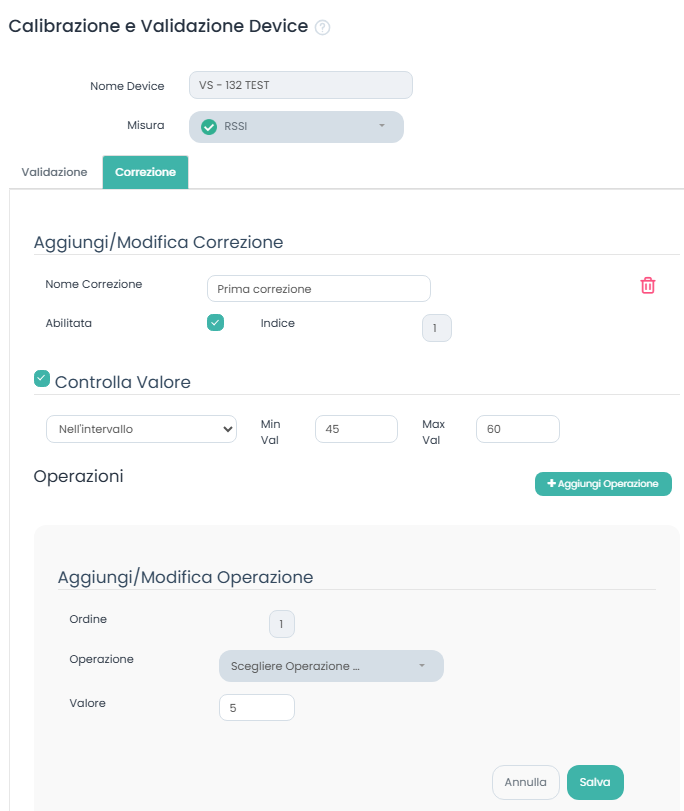Open the Misura RSSI dropdown
684x811 pixels.
click(296, 127)
